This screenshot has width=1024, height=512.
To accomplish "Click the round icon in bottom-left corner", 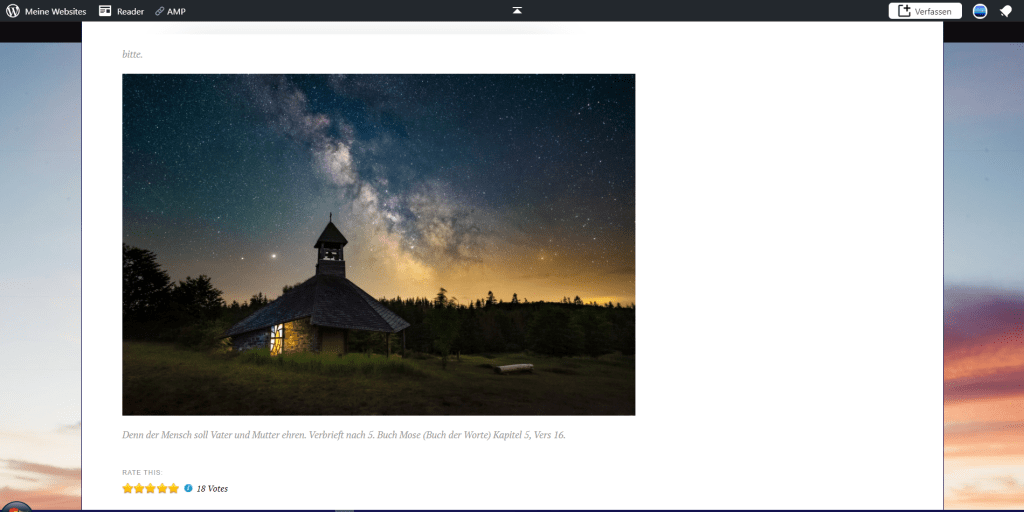I will tap(15, 507).
